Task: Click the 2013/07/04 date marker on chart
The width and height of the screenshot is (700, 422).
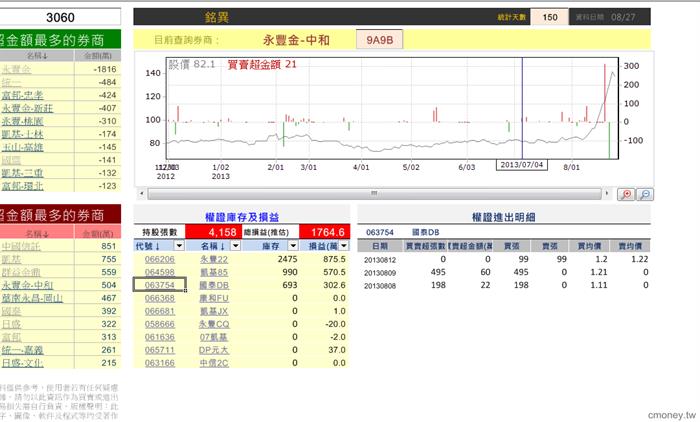Action: click(x=521, y=165)
